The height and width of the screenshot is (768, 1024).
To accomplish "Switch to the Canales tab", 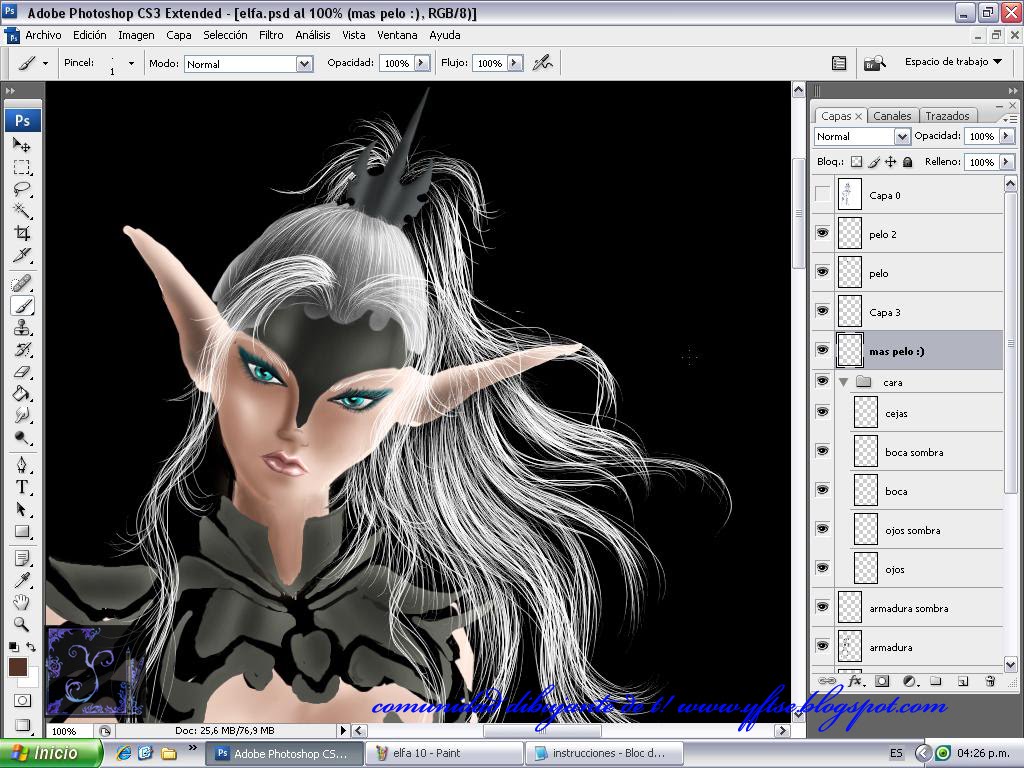I will pos(892,116).
